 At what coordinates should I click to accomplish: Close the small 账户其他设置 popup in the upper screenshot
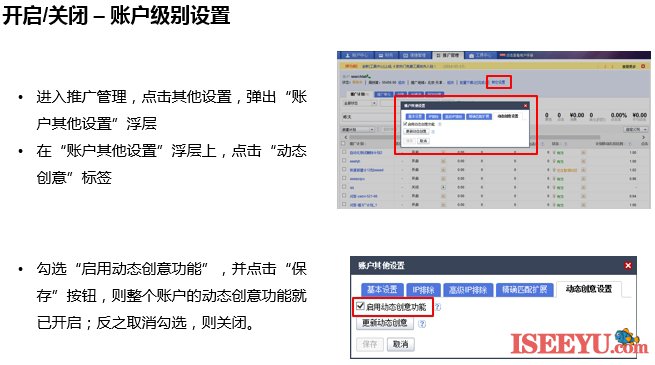click(x=525, y=106)
